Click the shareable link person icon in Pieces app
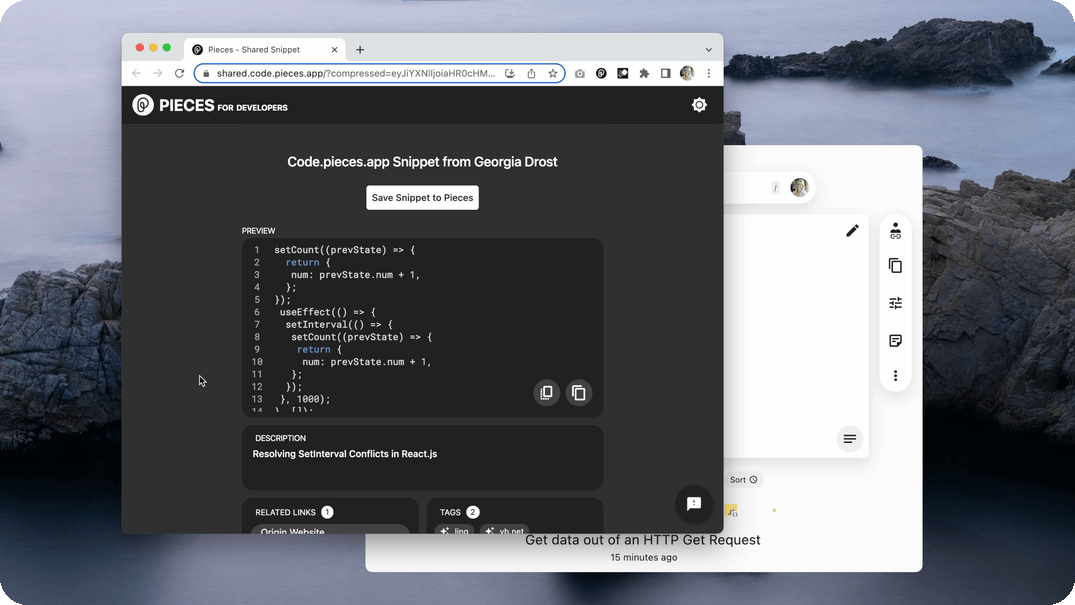Viewport: 1075px width, 605px height. (x=895, y=230)
